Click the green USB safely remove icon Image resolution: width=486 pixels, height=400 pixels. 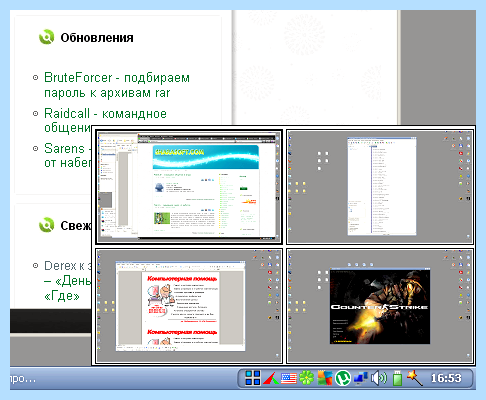(397, 378)
